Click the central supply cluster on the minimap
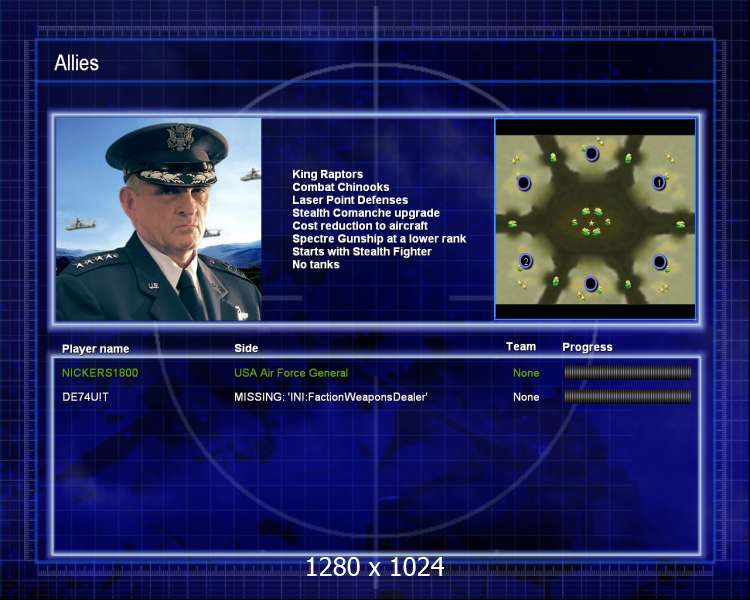Viewport: 750px width, 600px height. coord(591,222)
